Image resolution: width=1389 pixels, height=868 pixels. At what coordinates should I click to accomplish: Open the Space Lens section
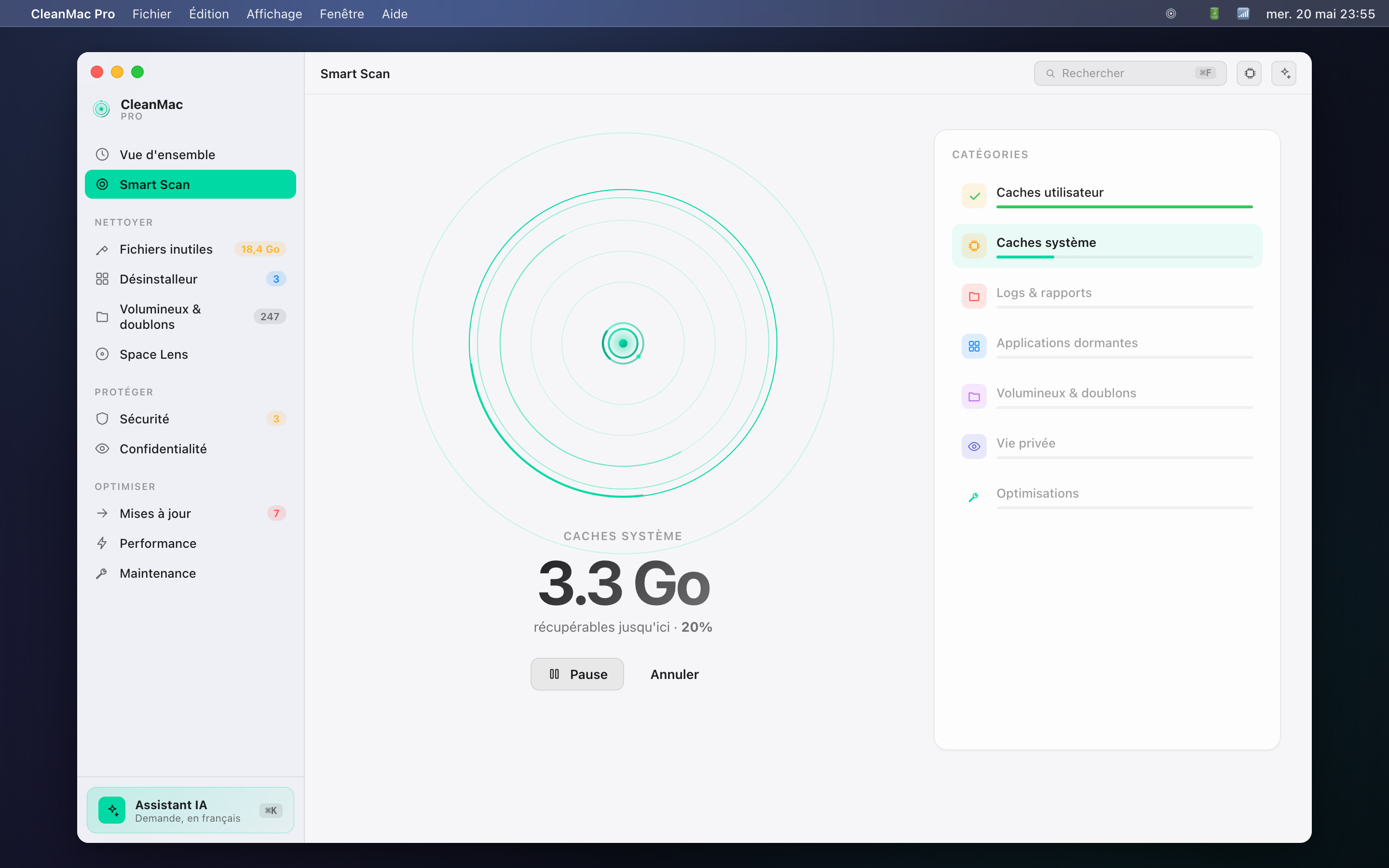click(190, 354)
